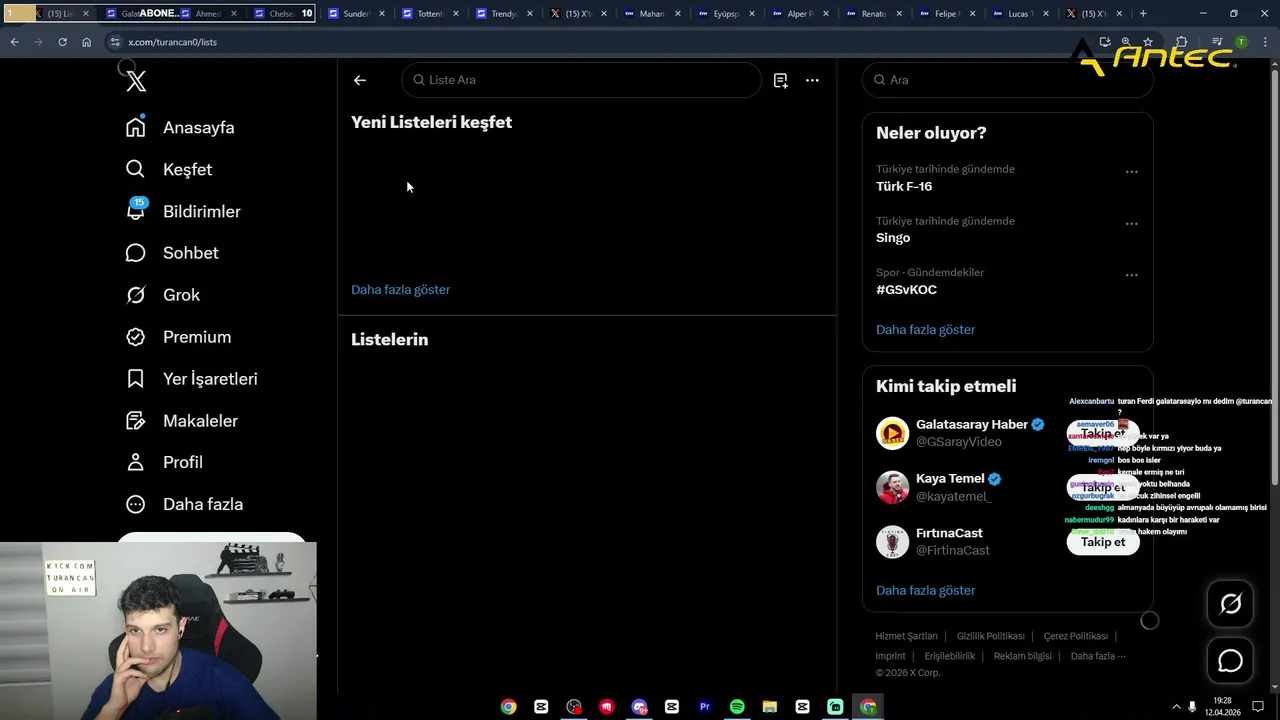This screenshot has height=720, width=1280.
Task: Open Hizmet Şartları footer link
Action: tap(906, 636)
